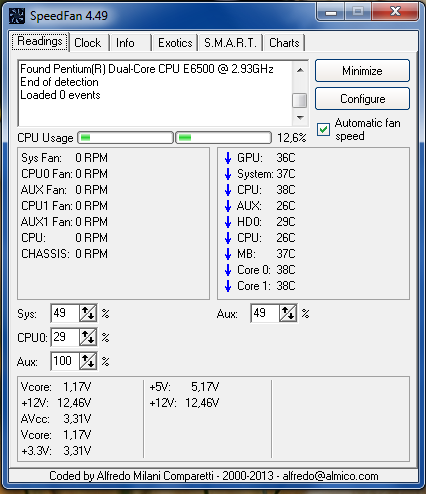Click the 'Loaded 0 events' log line

60,95
